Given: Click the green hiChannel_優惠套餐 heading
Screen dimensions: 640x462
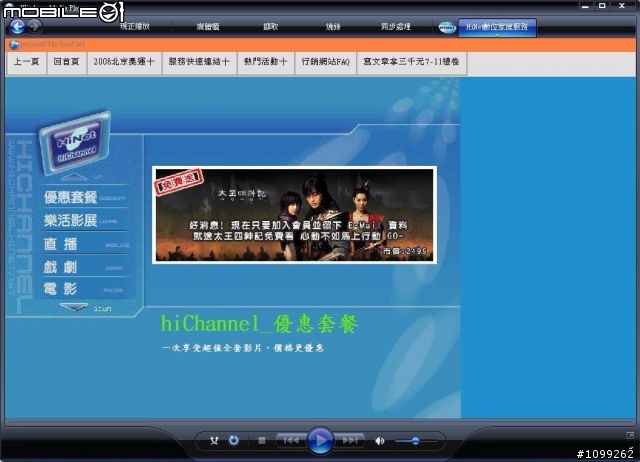Looking at the screenshot, I should tap(260, 324).
